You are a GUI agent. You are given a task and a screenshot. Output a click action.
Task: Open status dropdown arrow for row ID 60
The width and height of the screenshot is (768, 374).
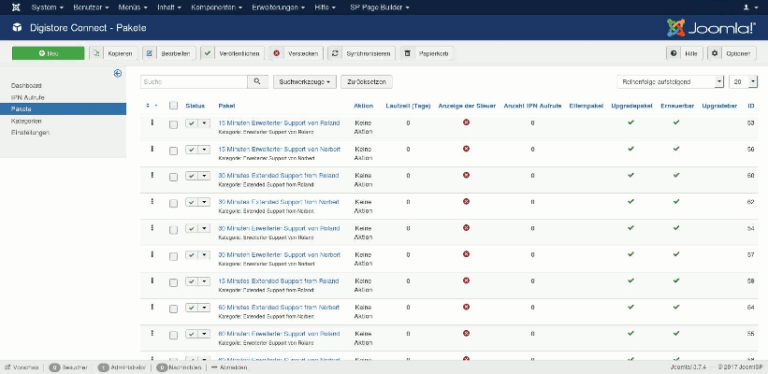pos(204,175)
